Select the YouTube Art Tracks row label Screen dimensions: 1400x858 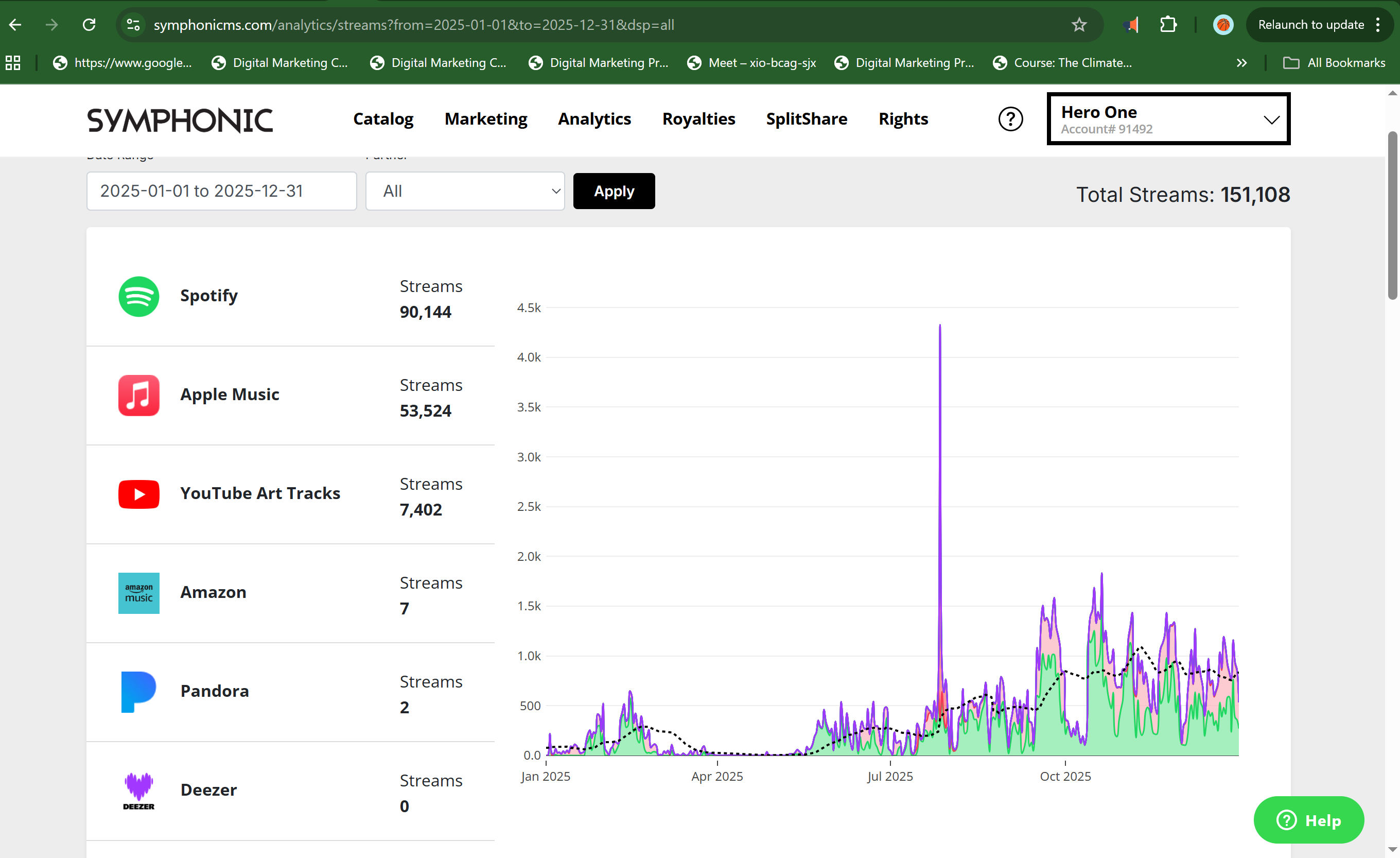(x=260, y=493)
